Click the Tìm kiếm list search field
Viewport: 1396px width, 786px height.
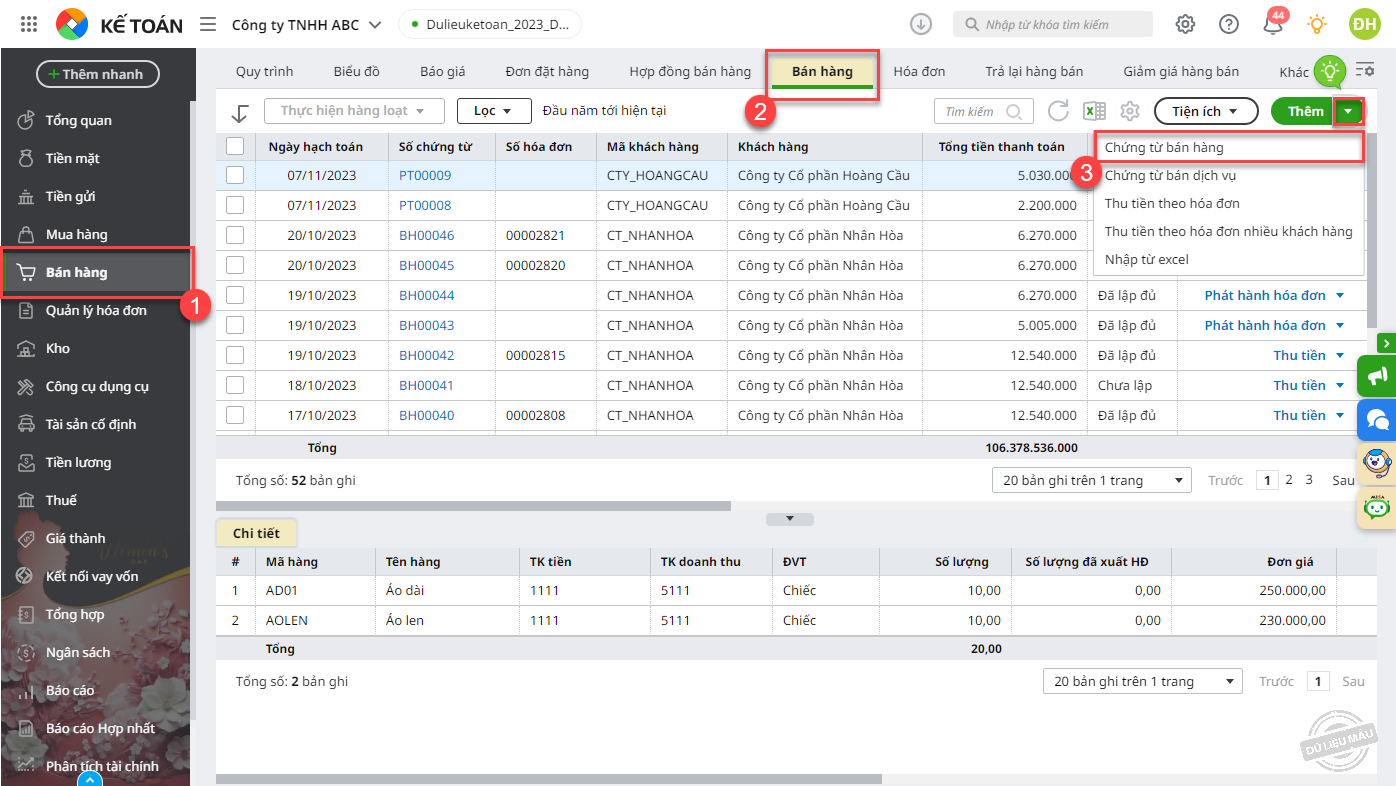click(983, 111)
